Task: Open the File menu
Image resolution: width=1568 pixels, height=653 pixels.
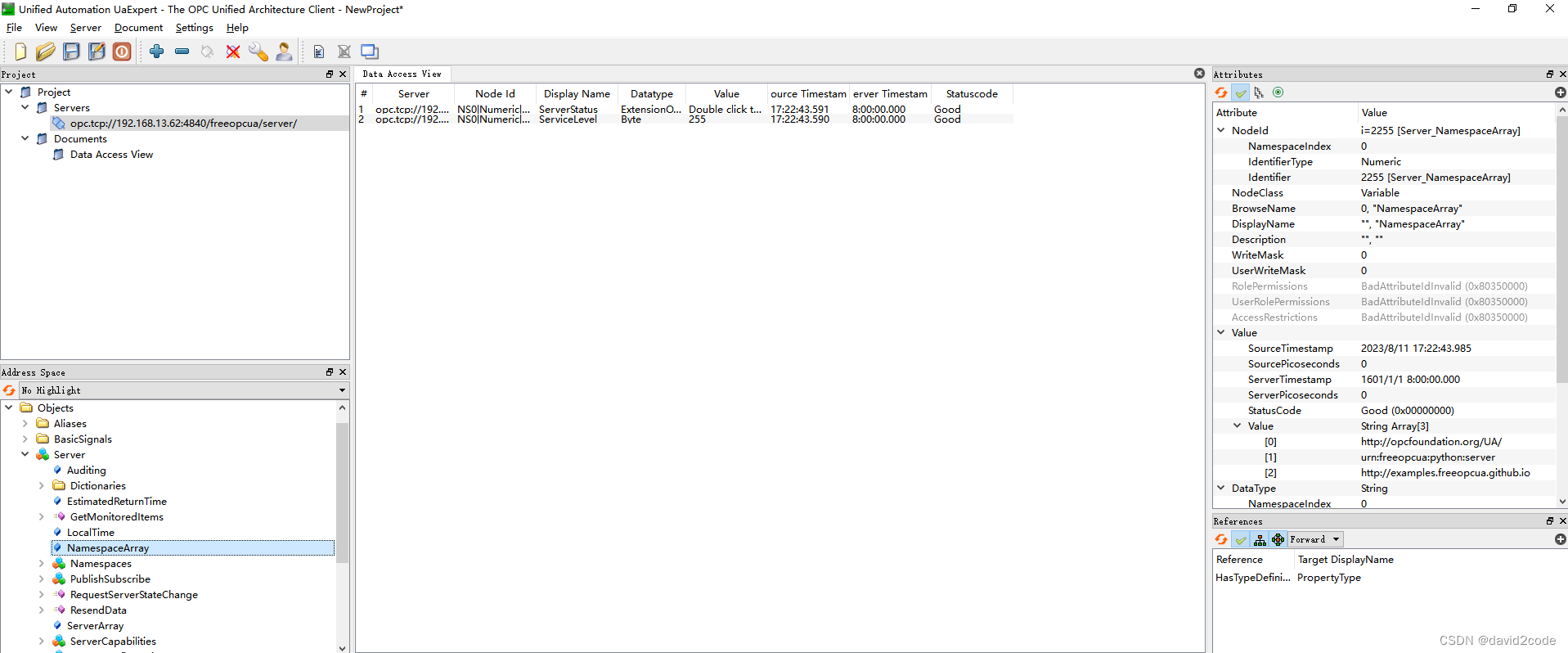Action: click(14, 28)
